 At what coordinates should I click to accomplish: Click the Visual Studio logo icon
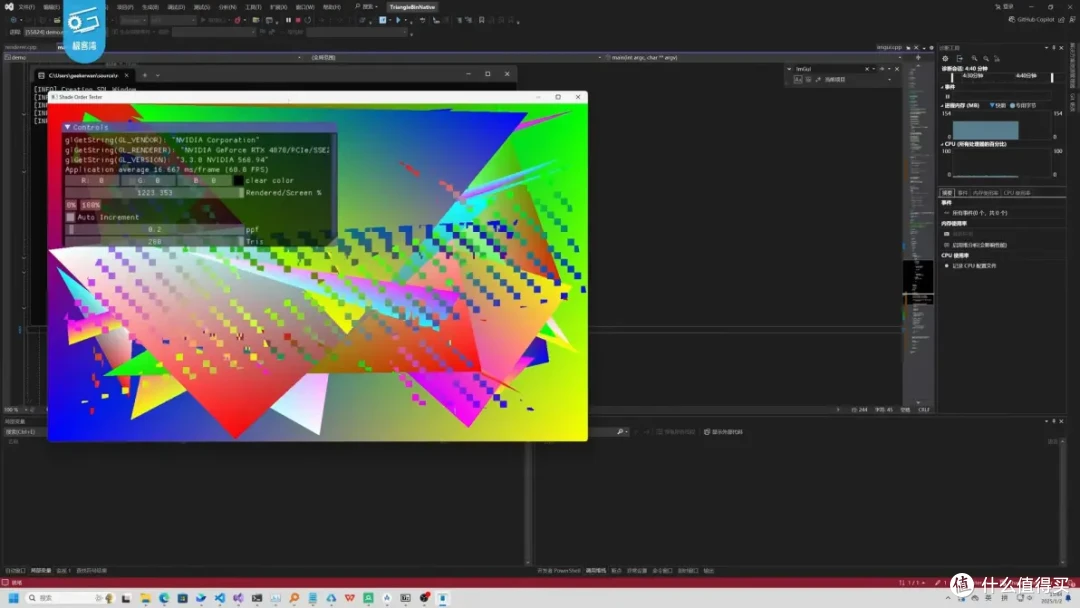[x=9, y=7]
